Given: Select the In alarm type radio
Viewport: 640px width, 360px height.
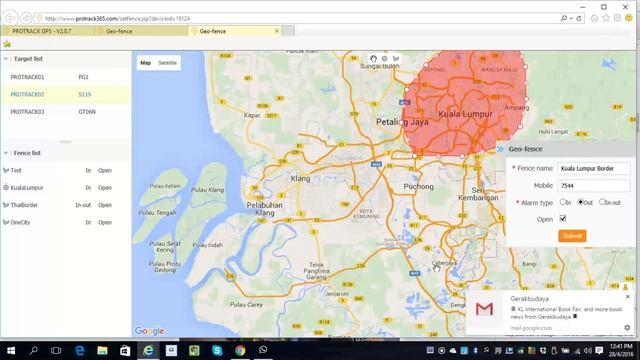Looking at the screenshot, I should click(563, 202).
